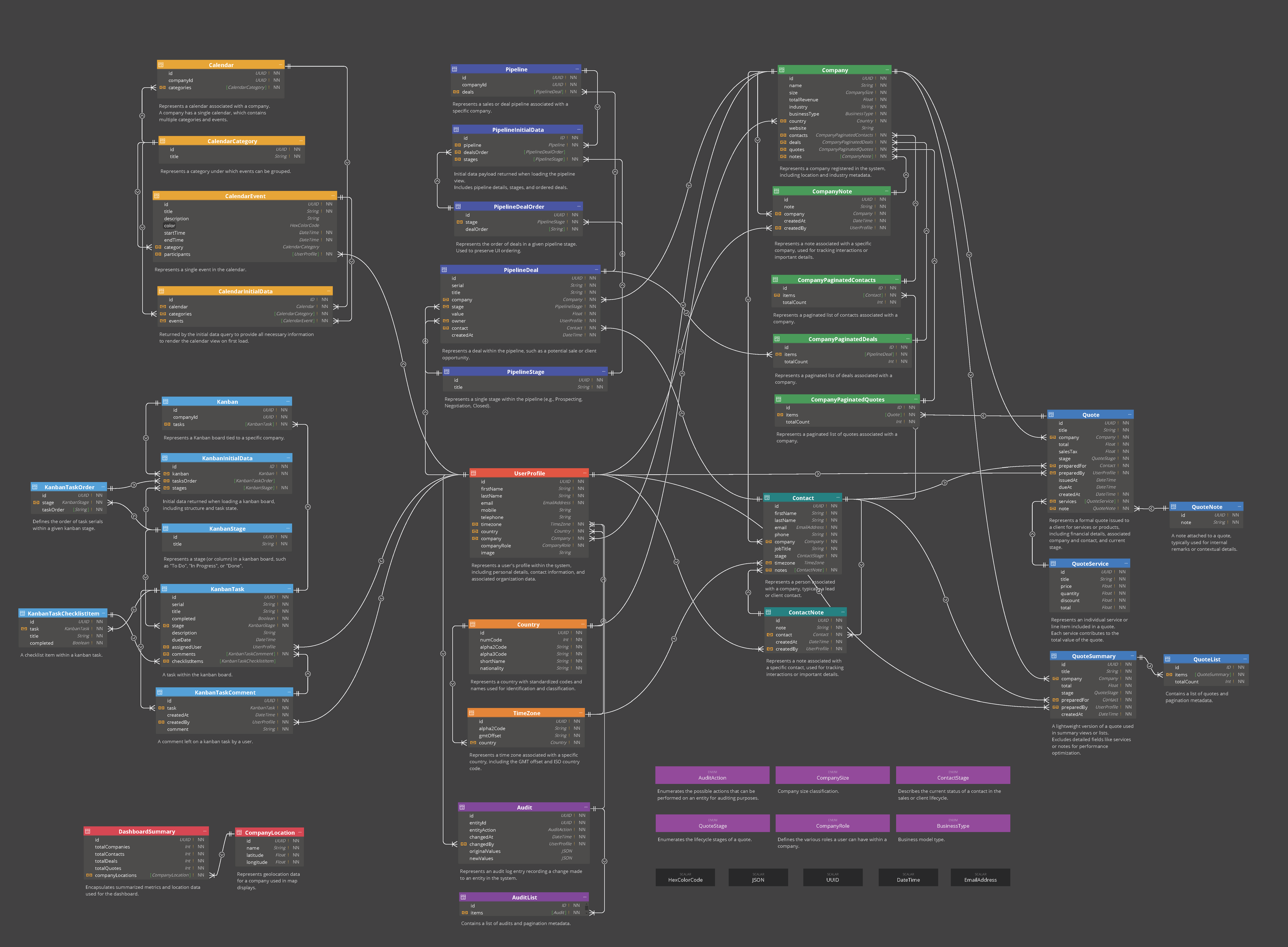This screenshot has width=1288, height=947.
Task: Click the link icon beside country in Company
Action: tap(783, 121)
